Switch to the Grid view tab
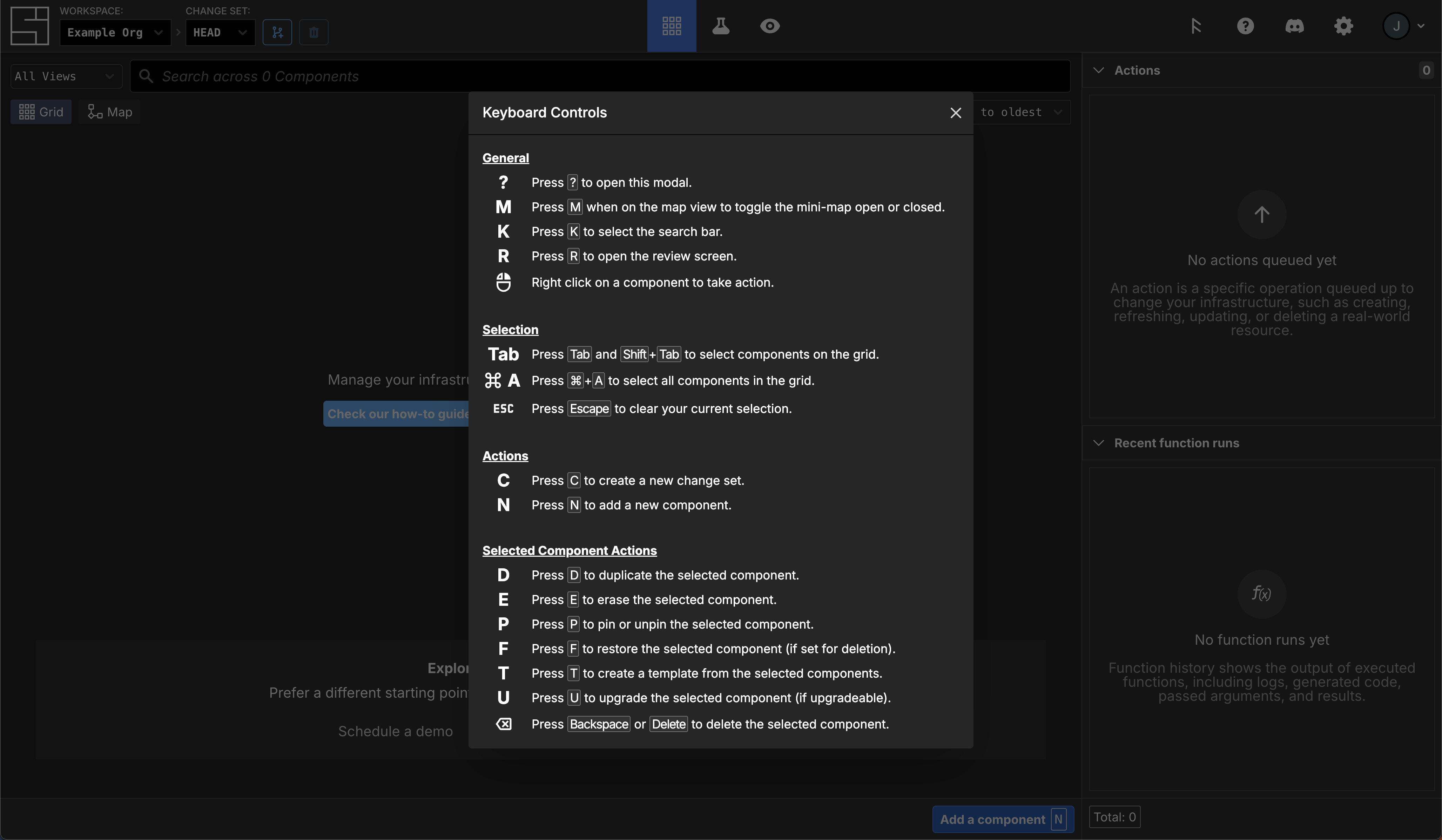The image size is (1442, 840). pyautogui.click(x=41, y=112)
